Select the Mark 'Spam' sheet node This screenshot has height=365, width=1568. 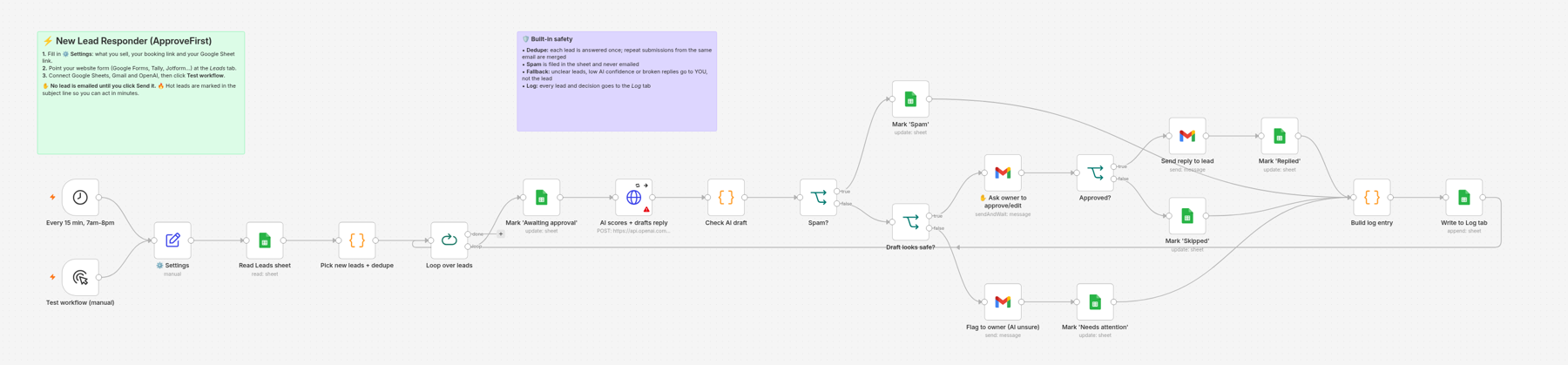pos(910,98)
